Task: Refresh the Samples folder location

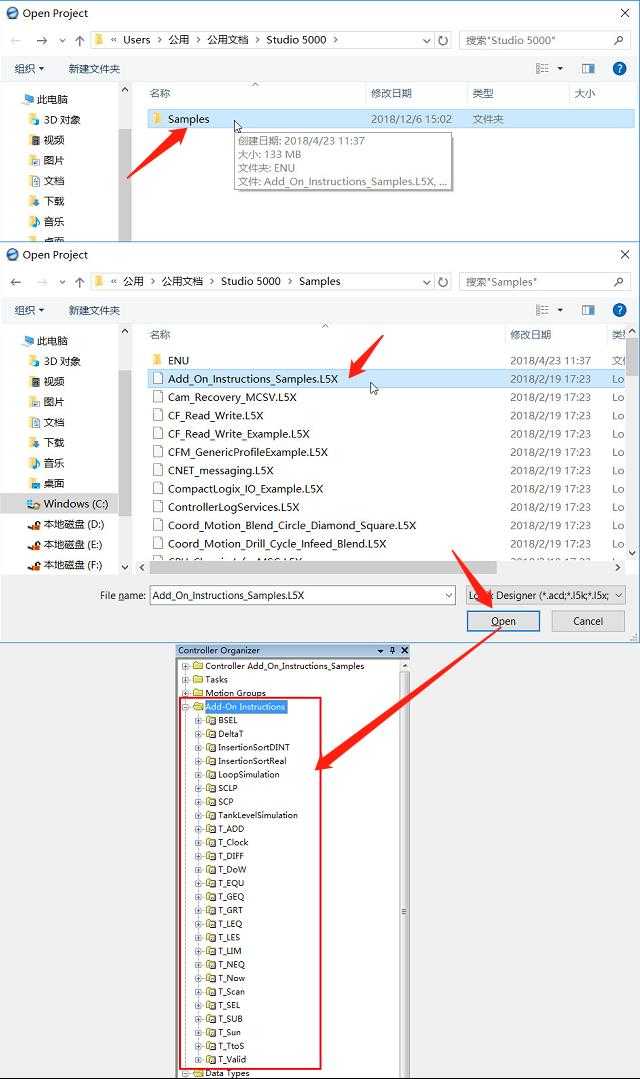Action: 443,282
